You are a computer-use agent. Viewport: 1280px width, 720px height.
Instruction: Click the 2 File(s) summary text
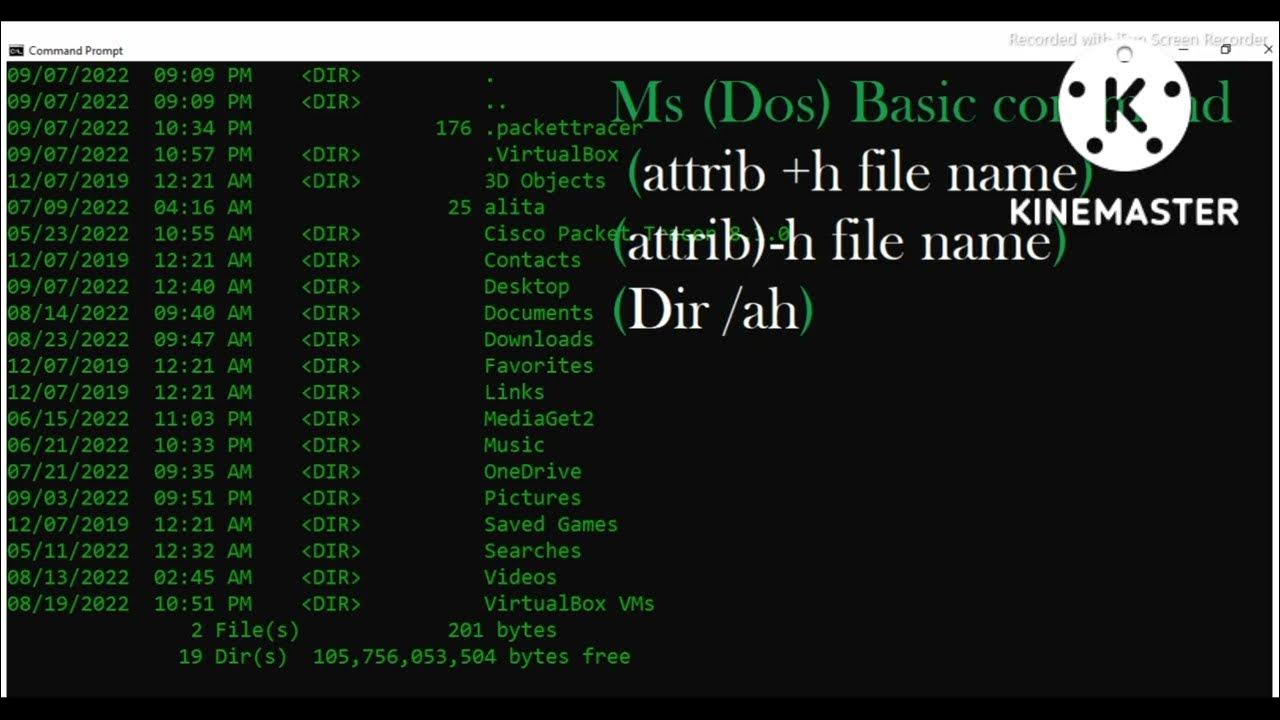click(245, 630)
